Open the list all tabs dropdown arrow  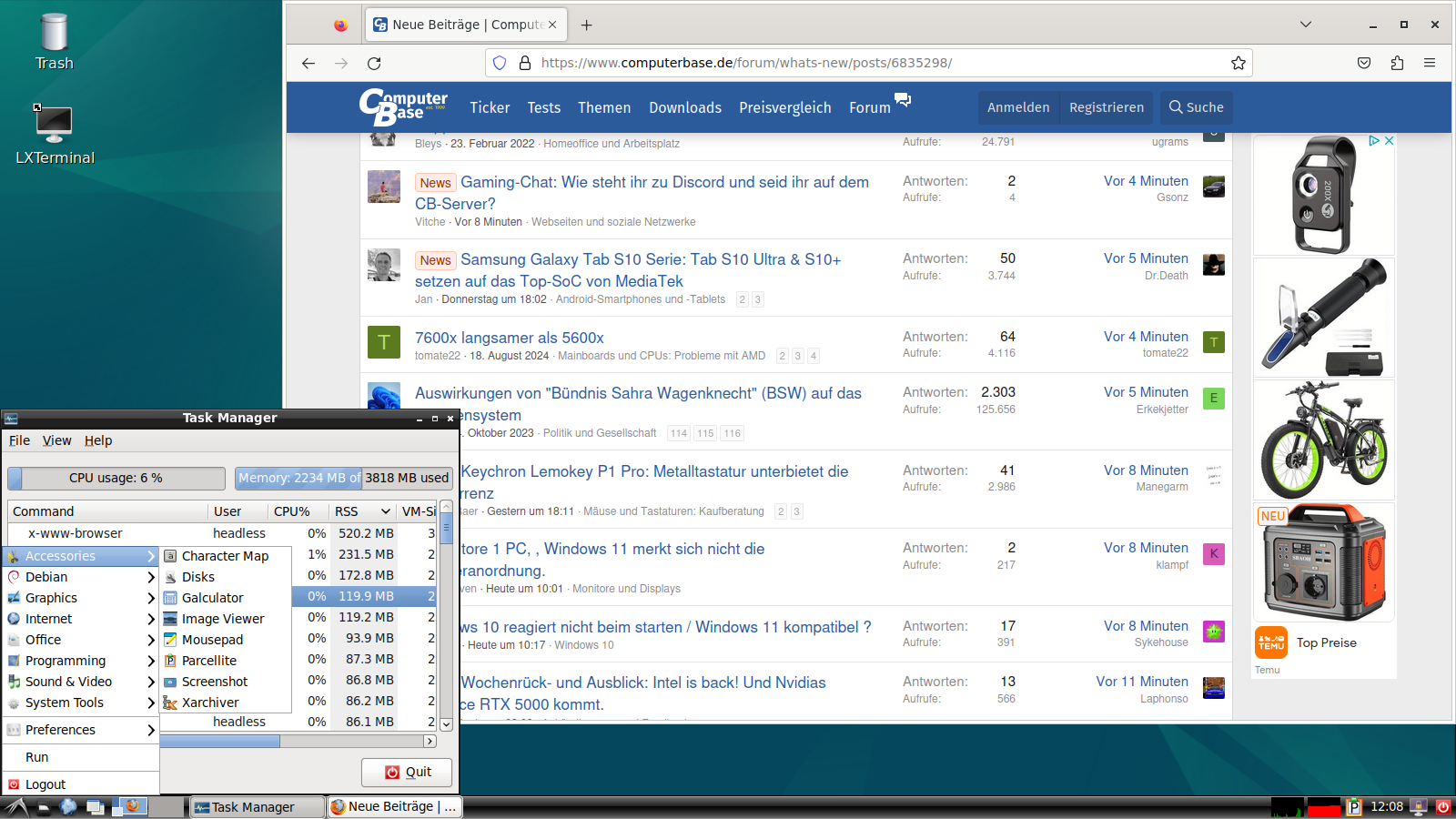tap(1306, 25)
